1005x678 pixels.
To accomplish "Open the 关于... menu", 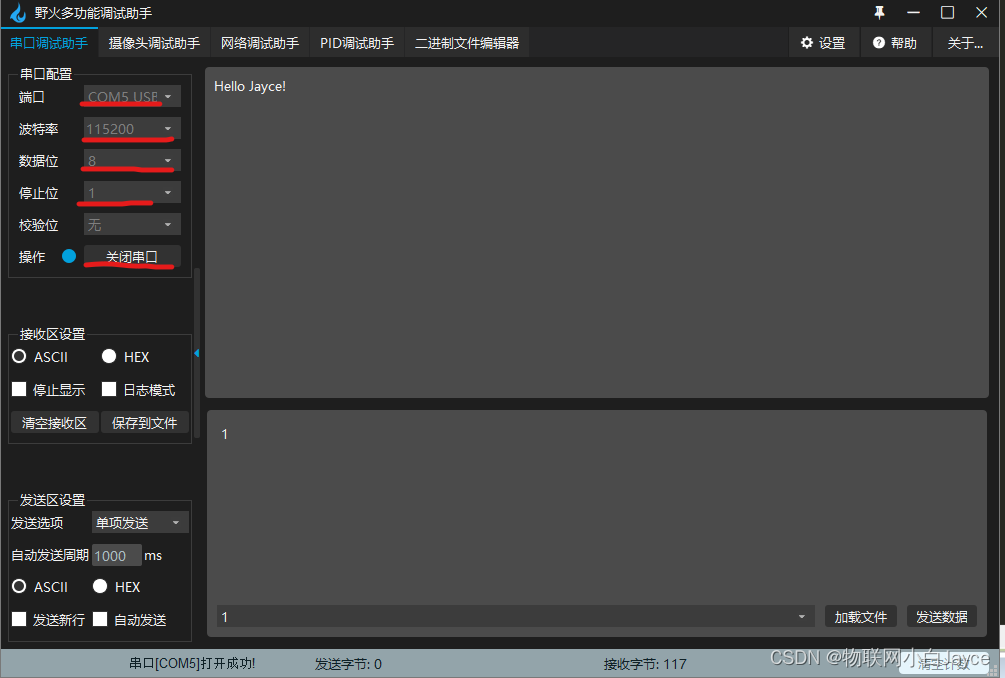I will pos(965,43).
